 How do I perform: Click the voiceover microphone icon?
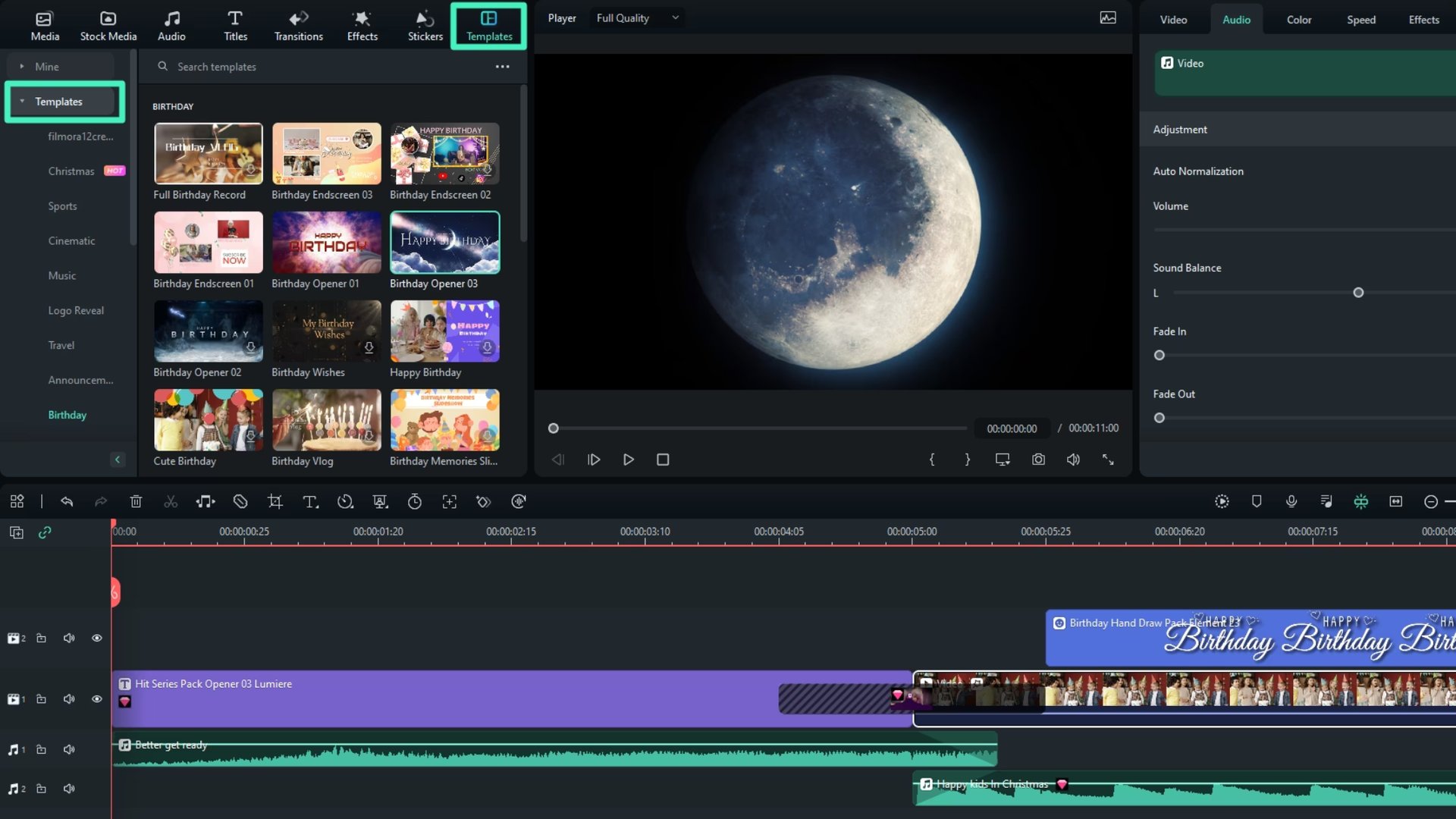1291,501
